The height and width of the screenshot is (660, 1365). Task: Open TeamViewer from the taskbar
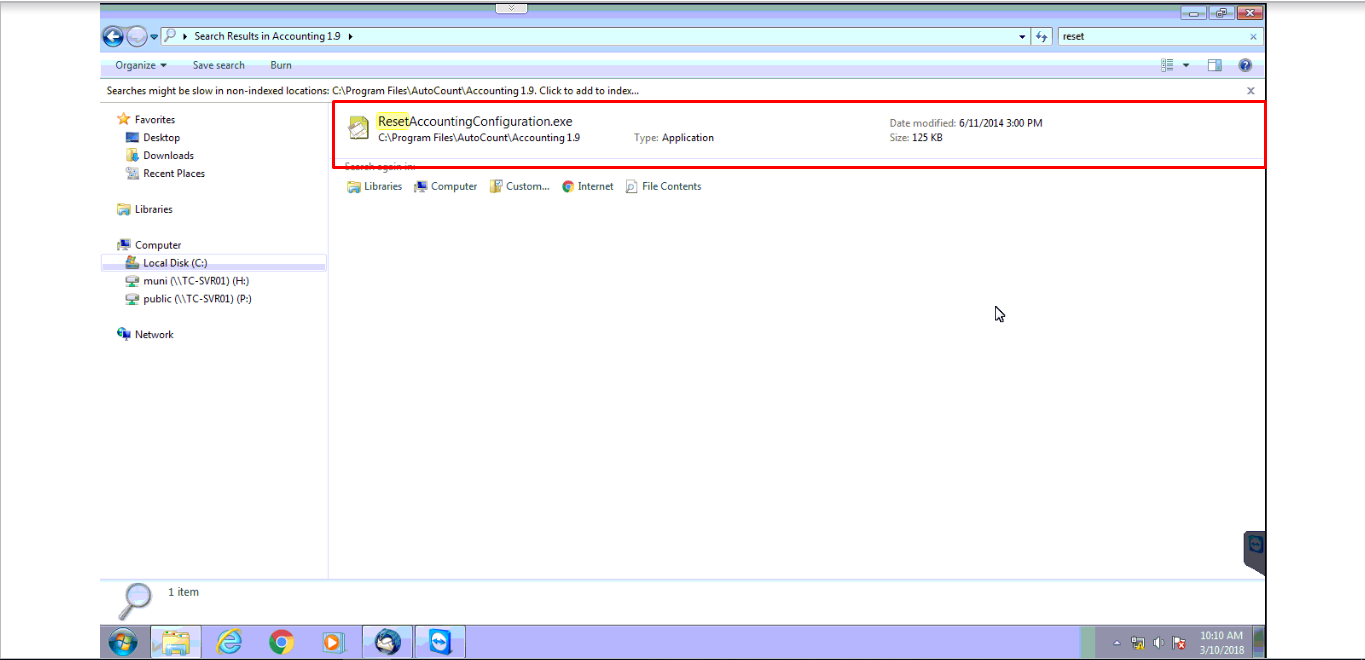440,642
